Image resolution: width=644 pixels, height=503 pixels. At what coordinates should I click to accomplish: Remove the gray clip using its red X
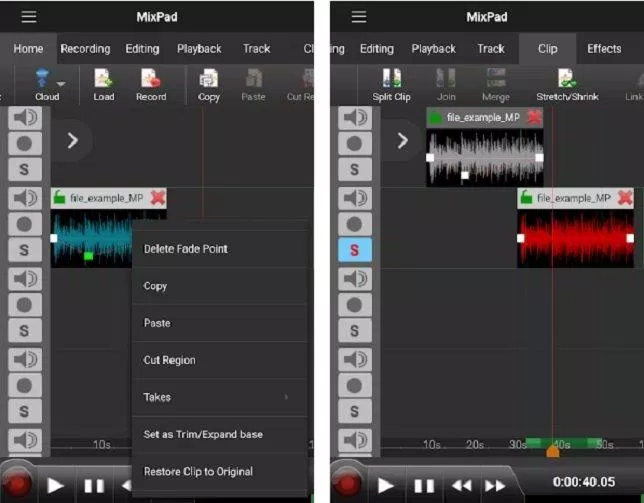[x=534, y=117]
